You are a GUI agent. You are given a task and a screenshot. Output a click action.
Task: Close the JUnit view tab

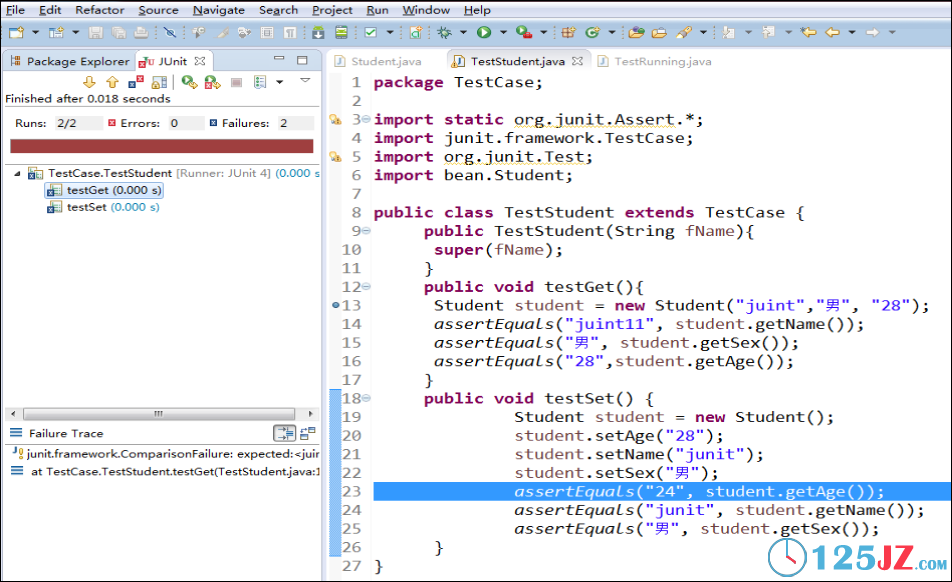click(x=200, y=61)
